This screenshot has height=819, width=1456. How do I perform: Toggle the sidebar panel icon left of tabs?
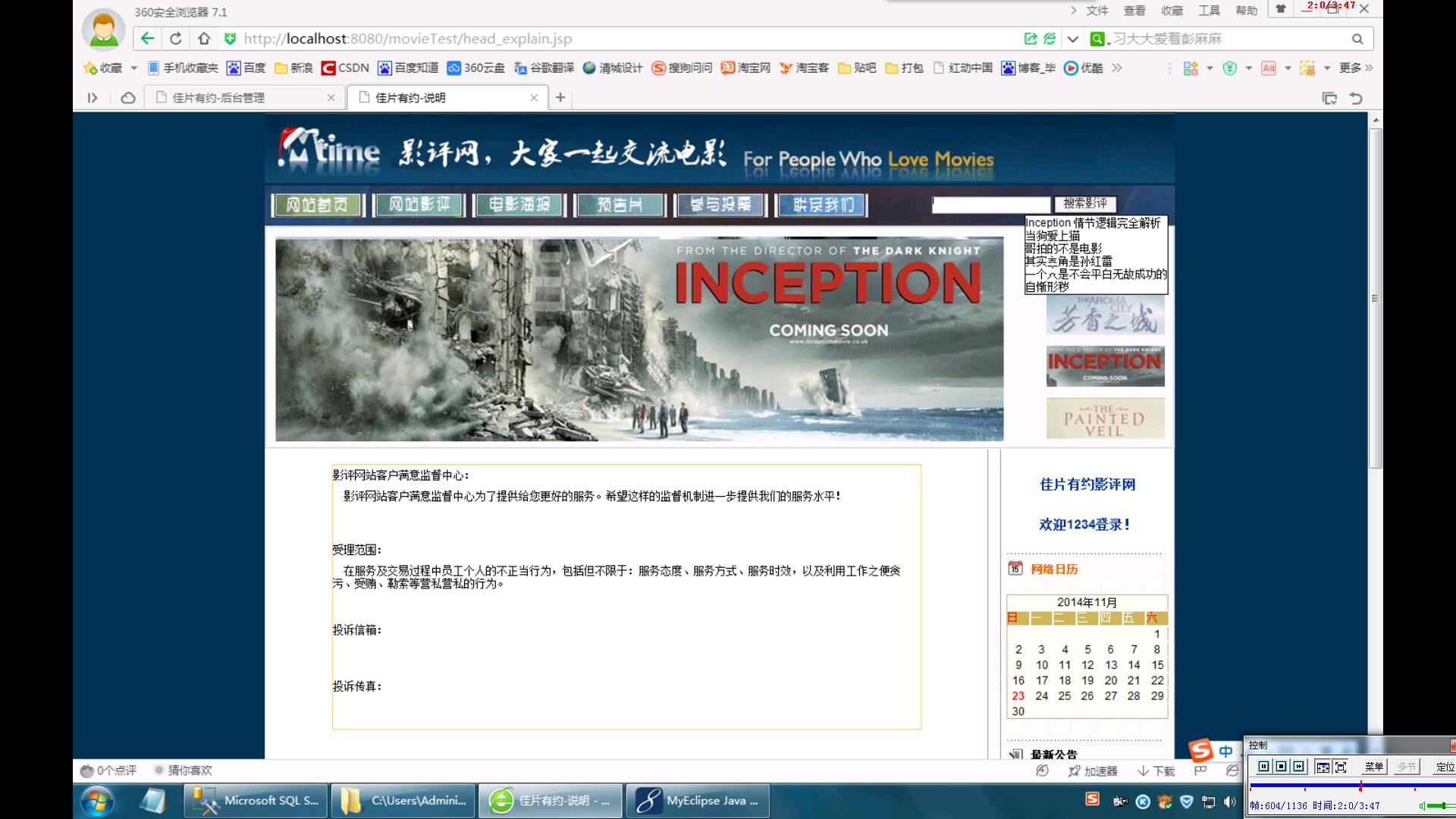[93, 97]
